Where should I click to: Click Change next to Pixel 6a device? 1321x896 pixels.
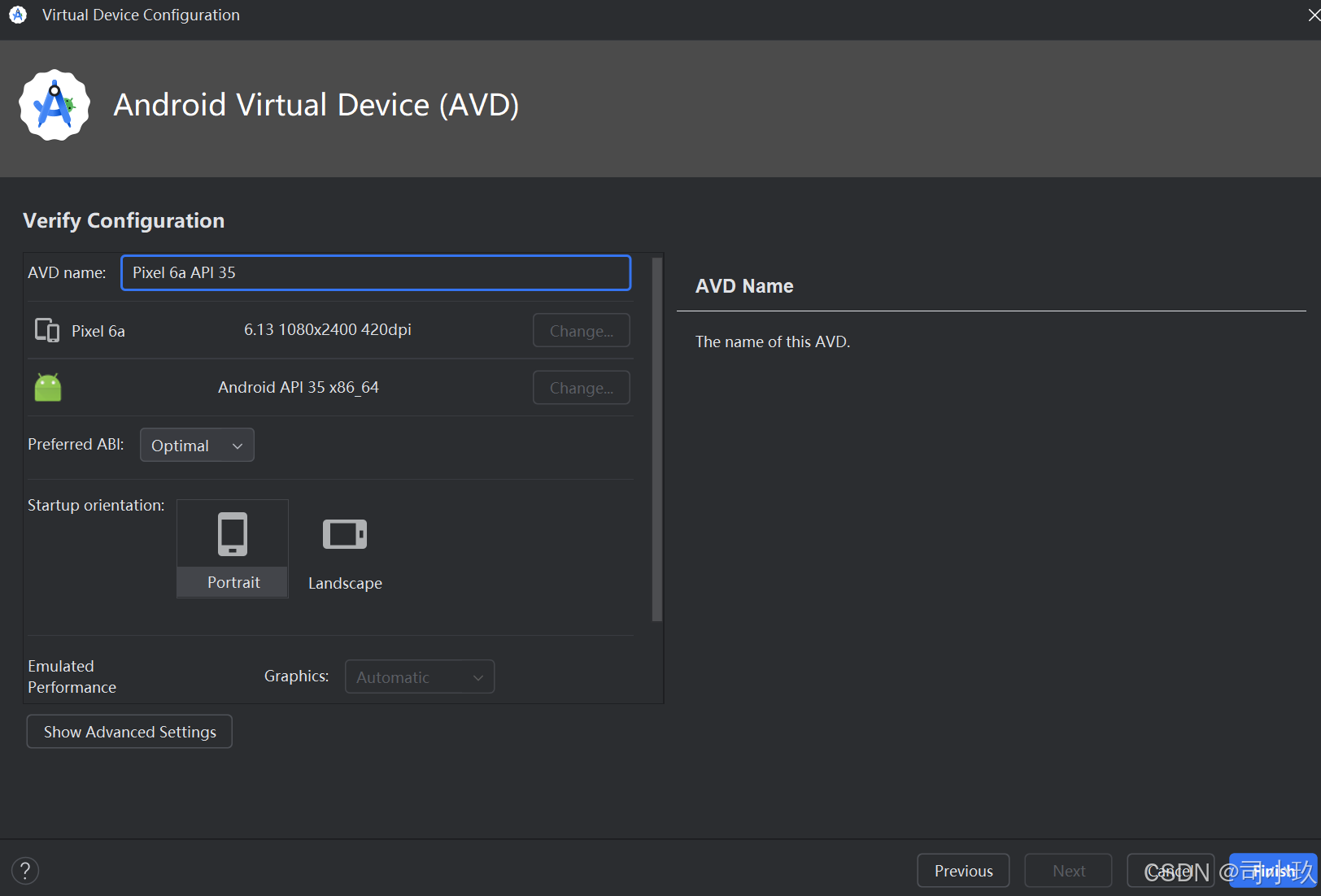pos(581,330)
